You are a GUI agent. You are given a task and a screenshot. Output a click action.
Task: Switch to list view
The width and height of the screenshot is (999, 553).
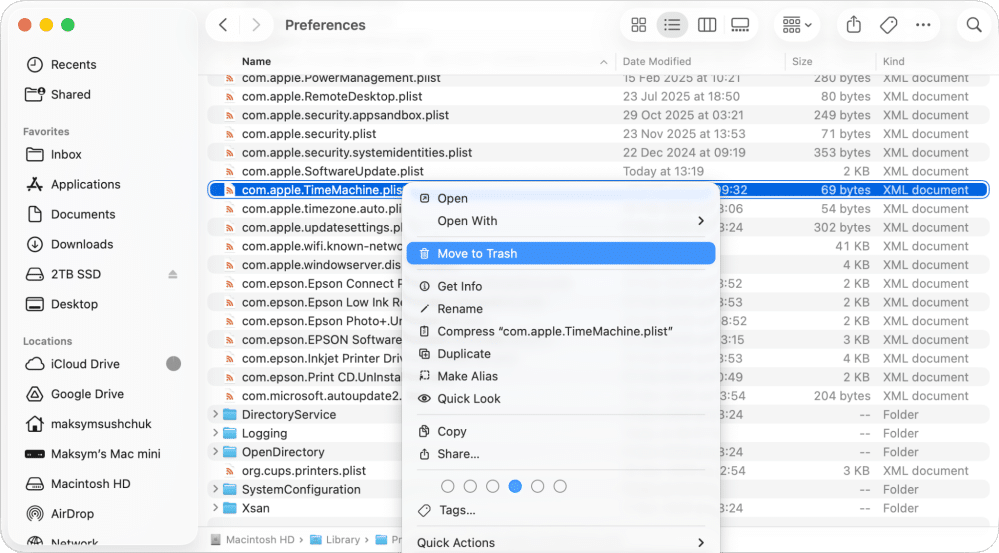tap(672, 25)
